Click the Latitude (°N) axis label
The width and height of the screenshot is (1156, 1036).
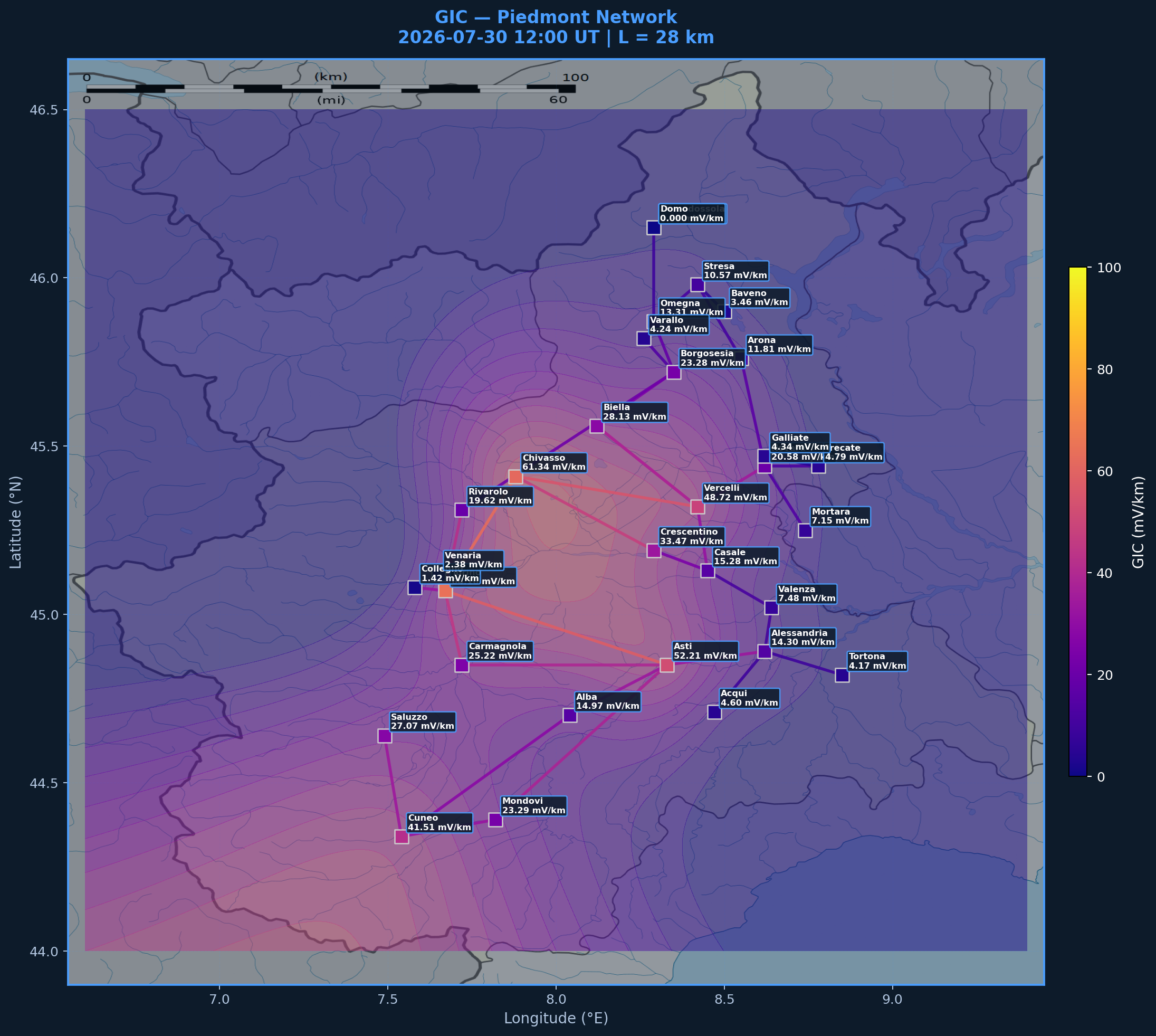(x=16, y=522)
